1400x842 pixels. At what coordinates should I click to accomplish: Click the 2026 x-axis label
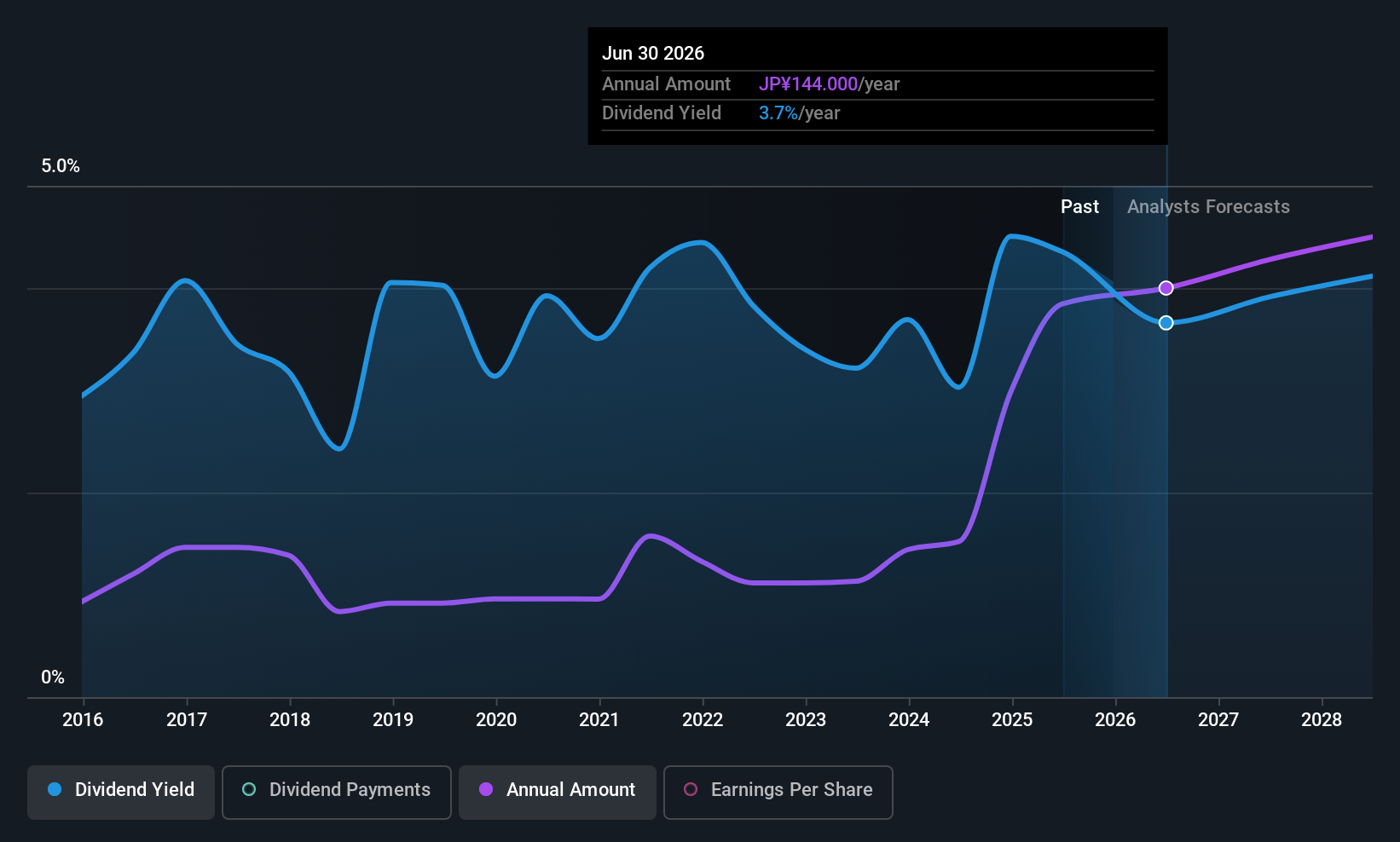pos(1115,720)
